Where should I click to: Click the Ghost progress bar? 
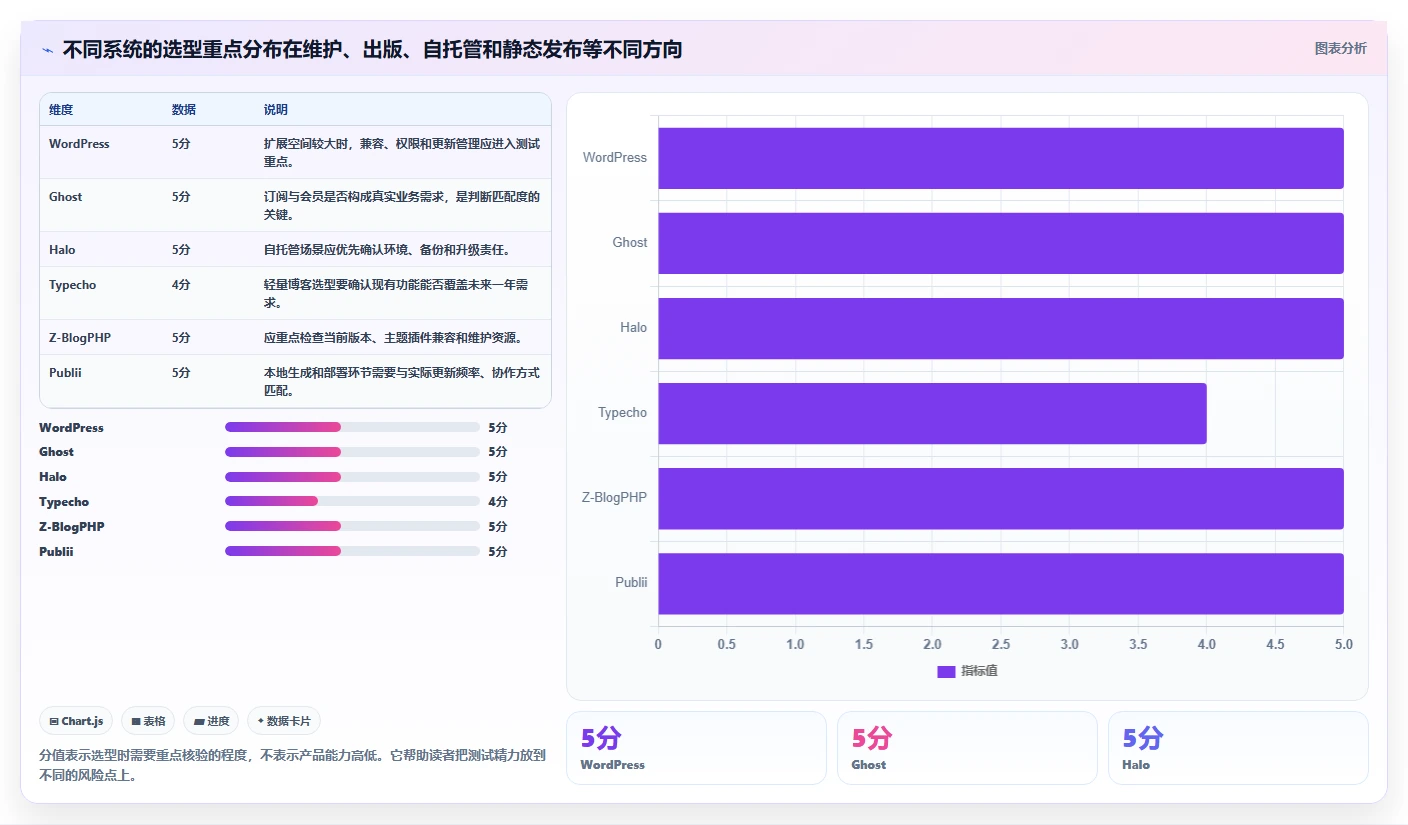352,452
